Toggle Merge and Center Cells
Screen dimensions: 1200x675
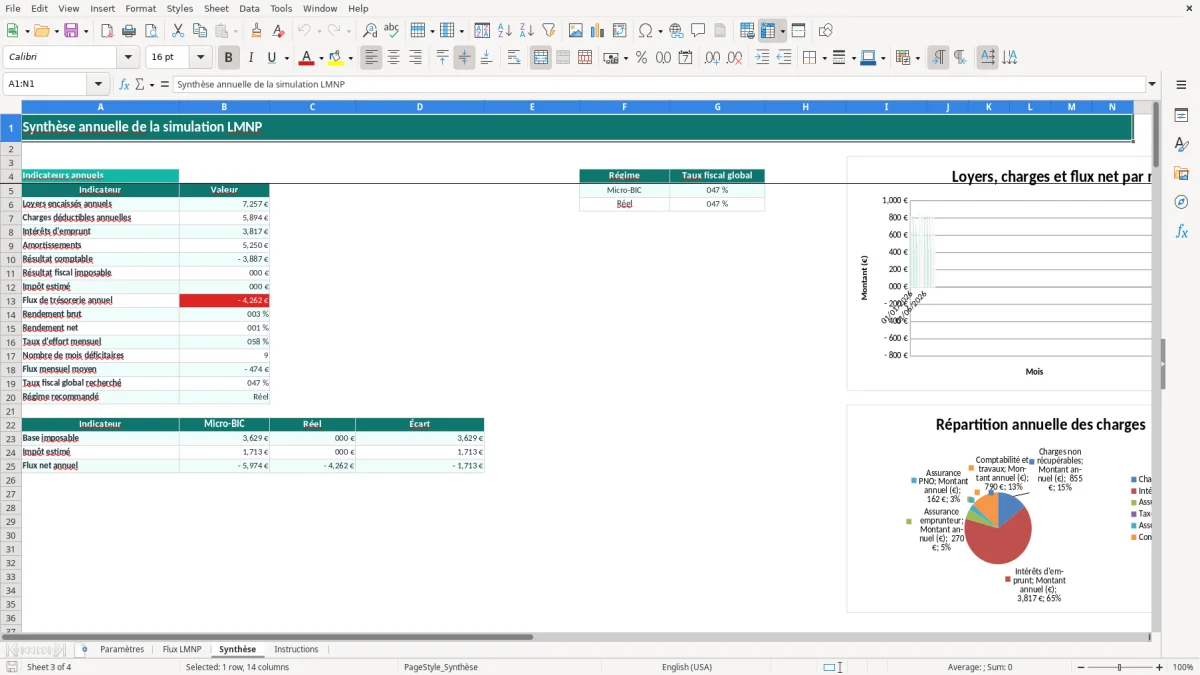[541, 58]
